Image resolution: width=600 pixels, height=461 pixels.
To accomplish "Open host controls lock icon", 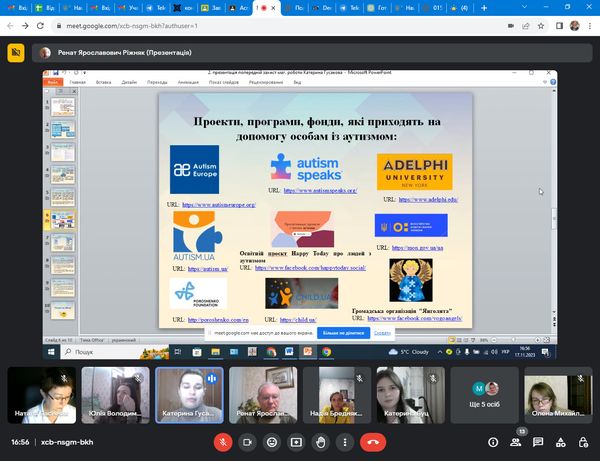I will [x=581, y=441].
